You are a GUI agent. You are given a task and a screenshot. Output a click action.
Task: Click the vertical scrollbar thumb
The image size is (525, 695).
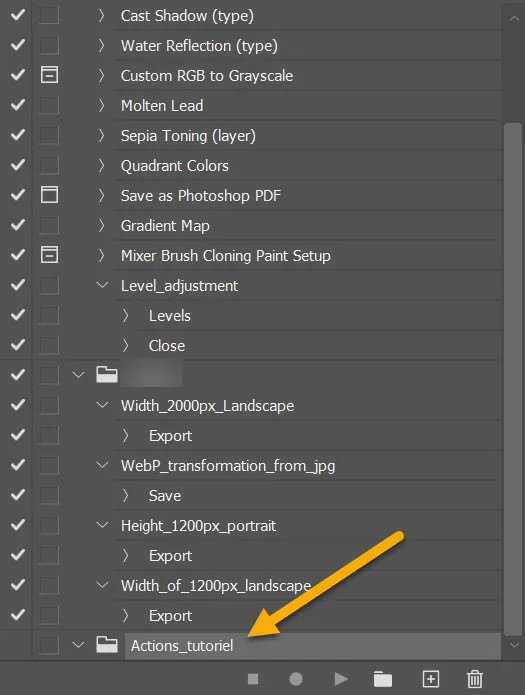pos(513,379)
